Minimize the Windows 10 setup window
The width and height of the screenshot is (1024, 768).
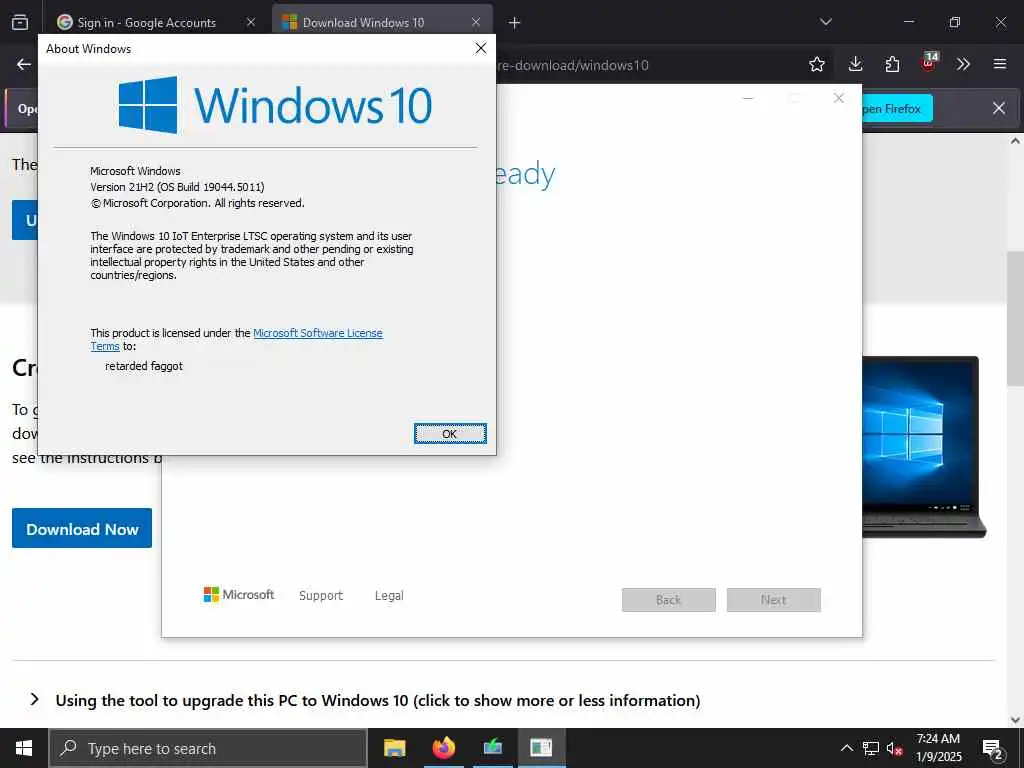(x=748, y=98)
